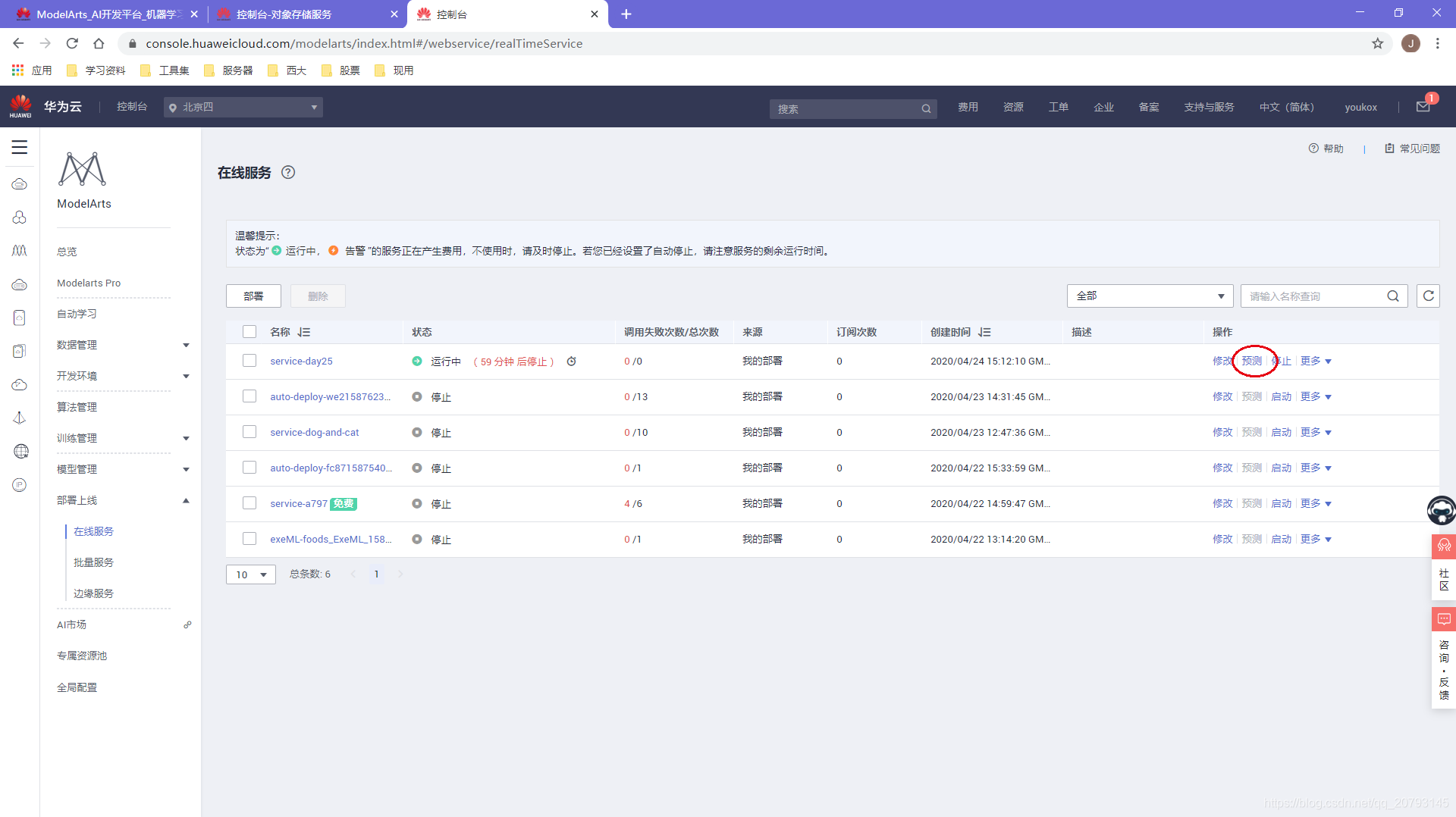The height and width of the screenshot is (817, 1456).
Task: Click 修改 for auto-deploy-we21587623
Action: (x=1222, y=396)
